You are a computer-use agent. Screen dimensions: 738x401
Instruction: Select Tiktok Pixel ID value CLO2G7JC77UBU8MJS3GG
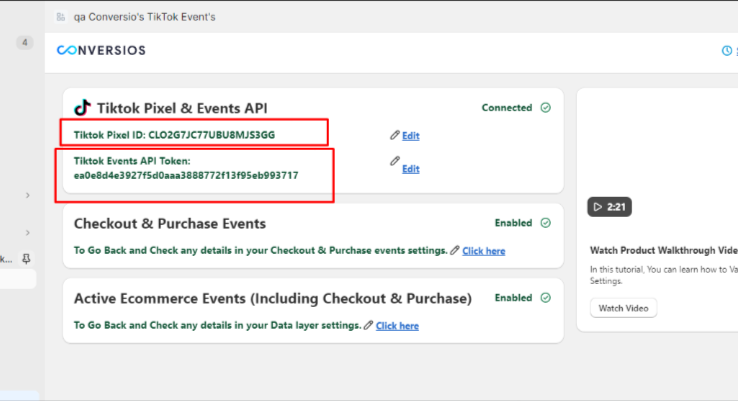coord(212,135)
